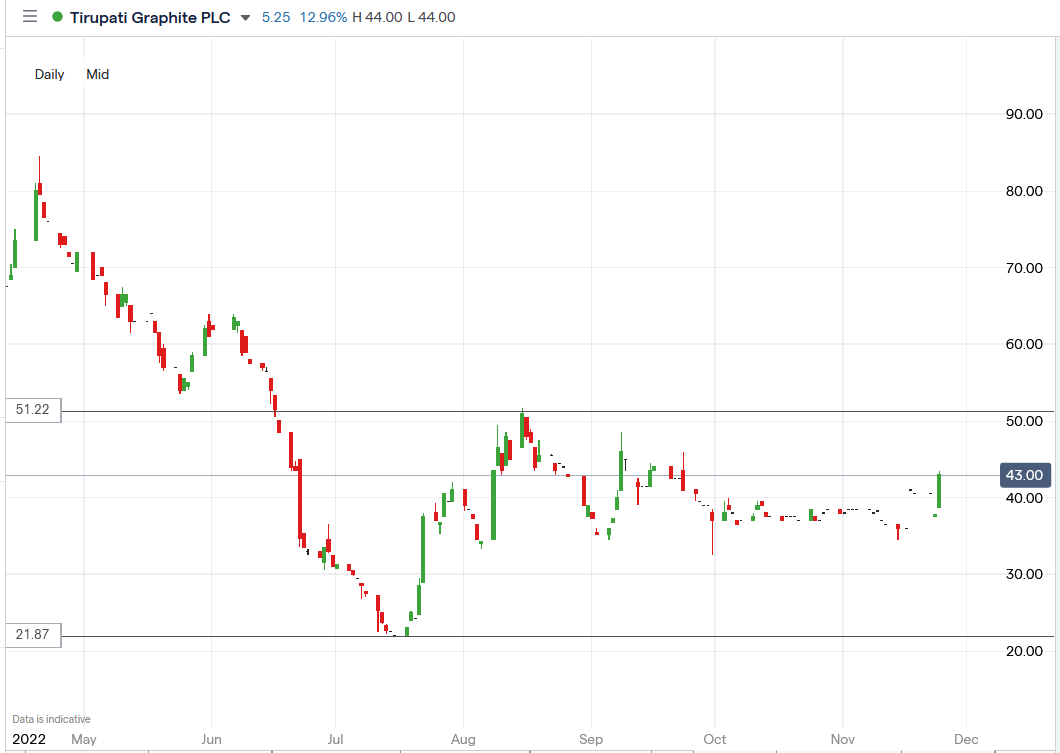Click the 5.25 price change value
1060x753 pixels.
pos(276,17)
